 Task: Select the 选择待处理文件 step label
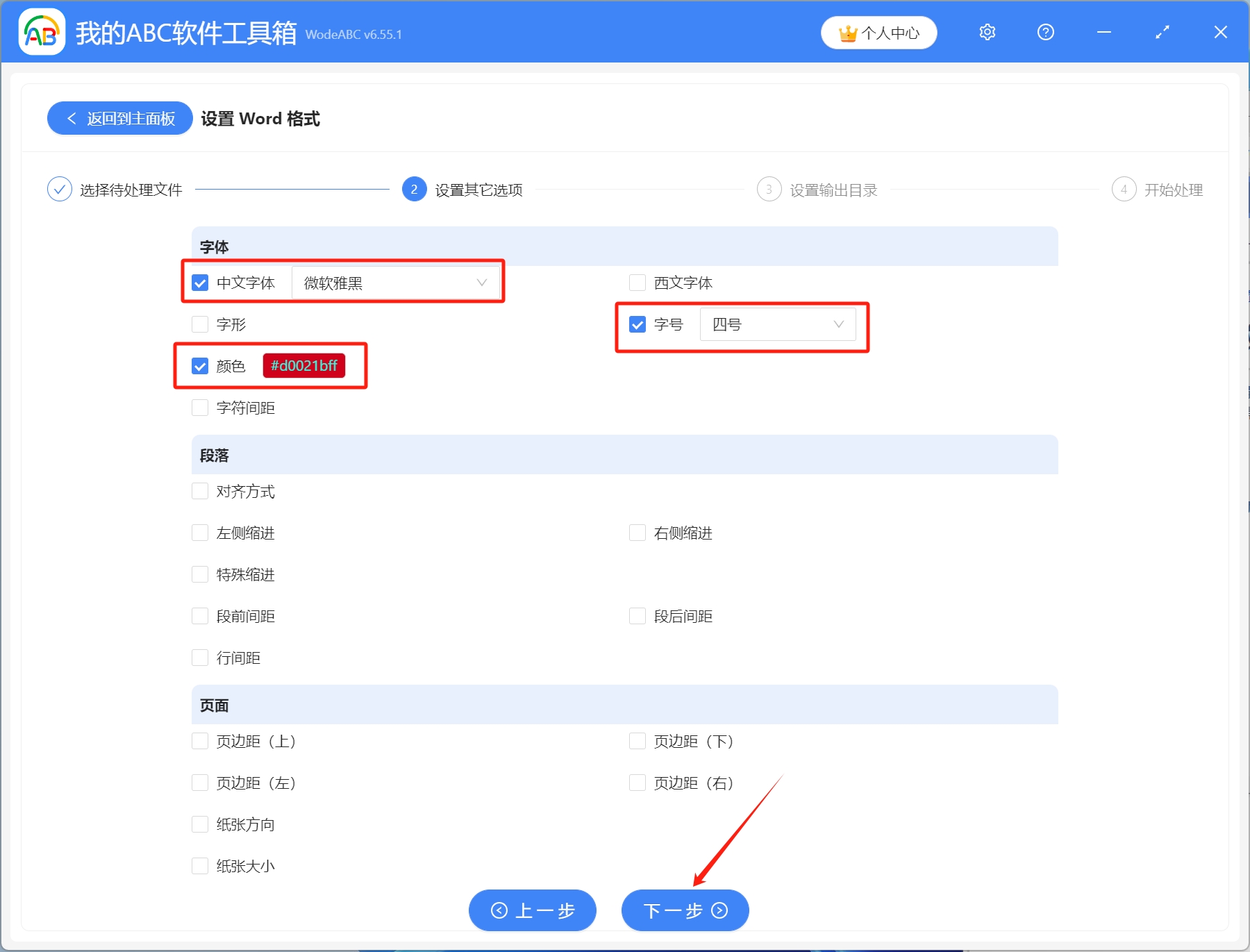pyautogui.click(x=131, y=189)
